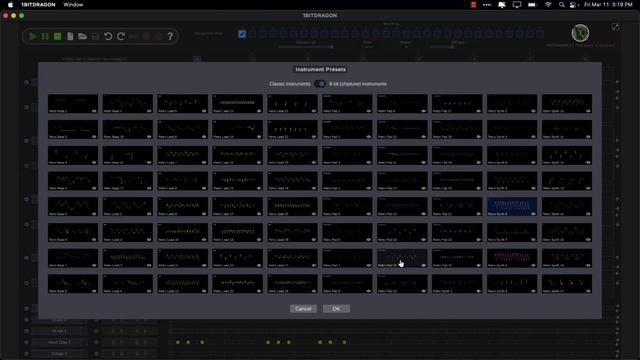Viewport: 640px width, 360px height.
Task: Create a new file from the toolbar
Action: pyautogui.click(x=70, y=36)
